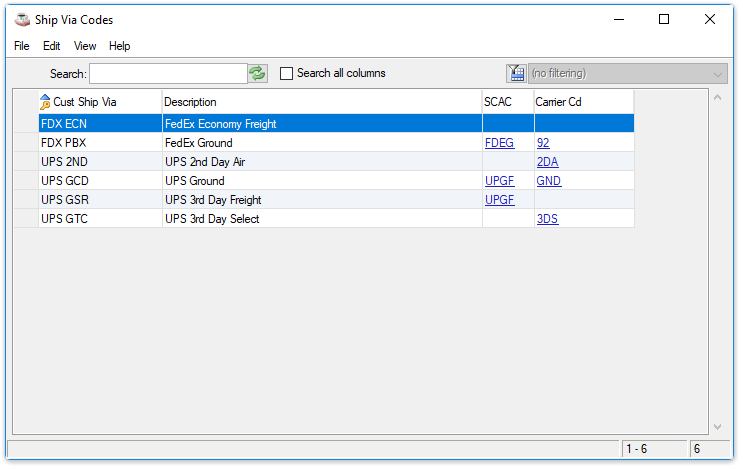Click the scroll down arrow of the grid
Screen dimensions: 743x469
point(717,427)
